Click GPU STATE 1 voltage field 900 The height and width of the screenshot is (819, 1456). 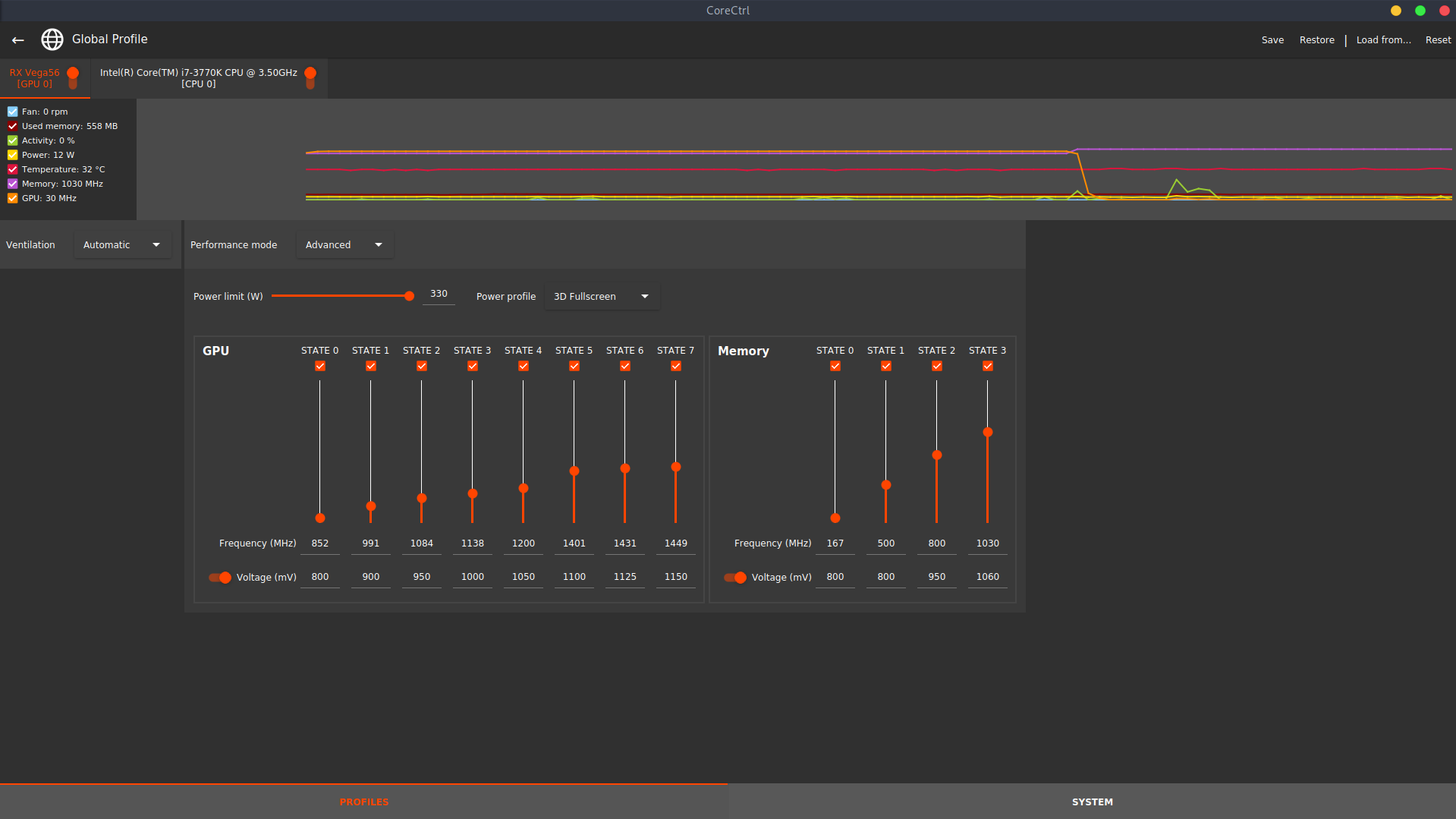pos(371,578)
